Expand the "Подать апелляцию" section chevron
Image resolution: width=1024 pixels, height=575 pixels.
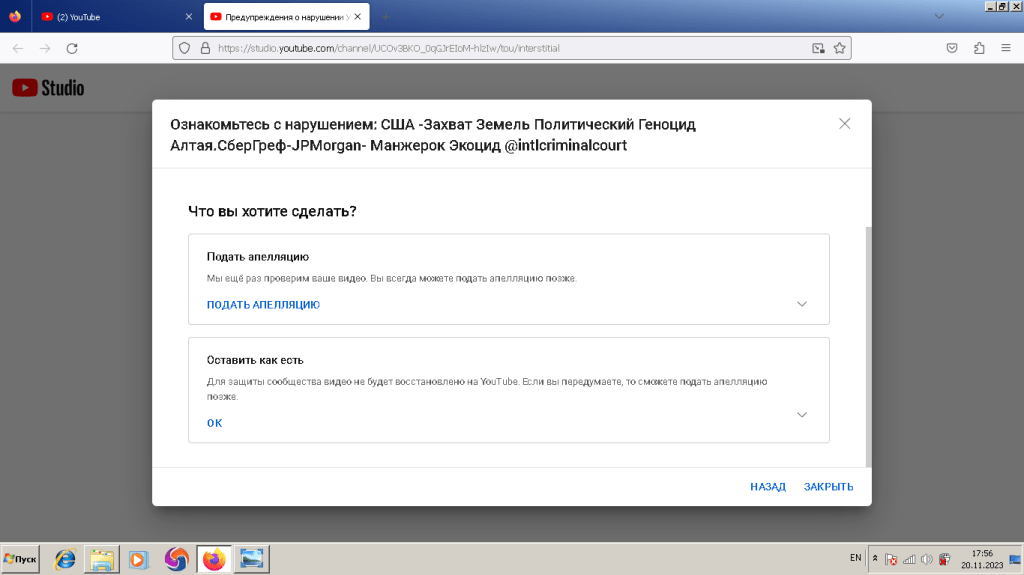801,305
